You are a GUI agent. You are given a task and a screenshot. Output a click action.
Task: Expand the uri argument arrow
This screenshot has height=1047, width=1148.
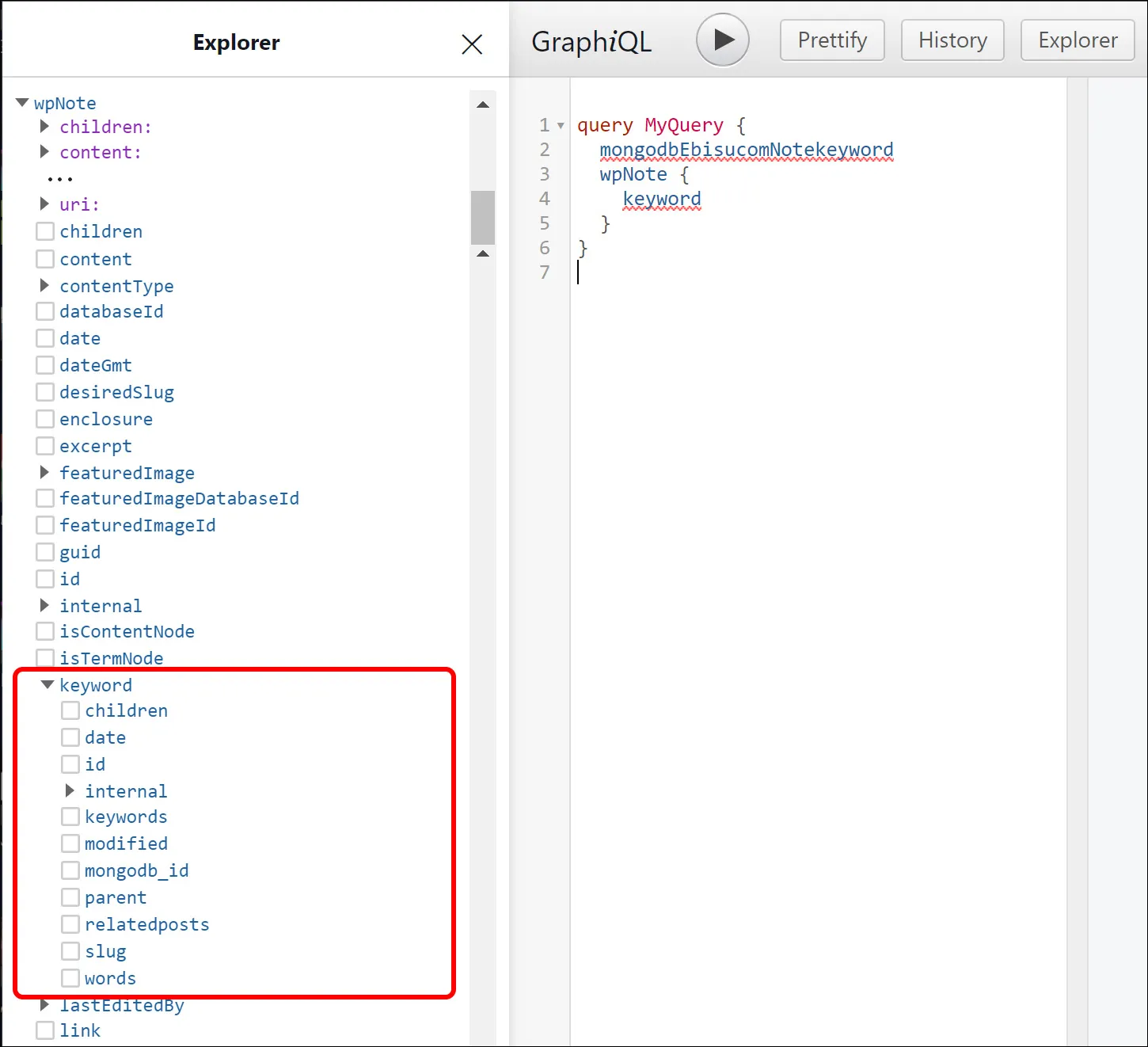tap(45, 204)
